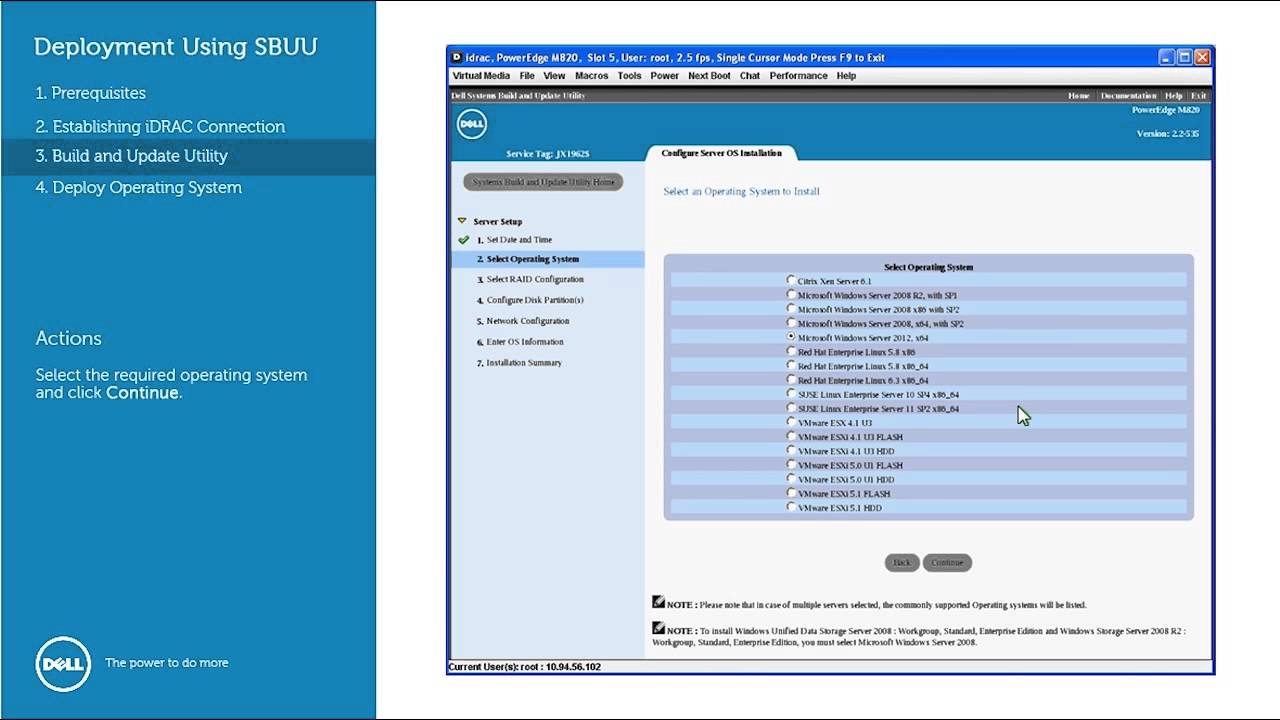Click the Service Tag: JX19625 text

click(x=547, y=154)
